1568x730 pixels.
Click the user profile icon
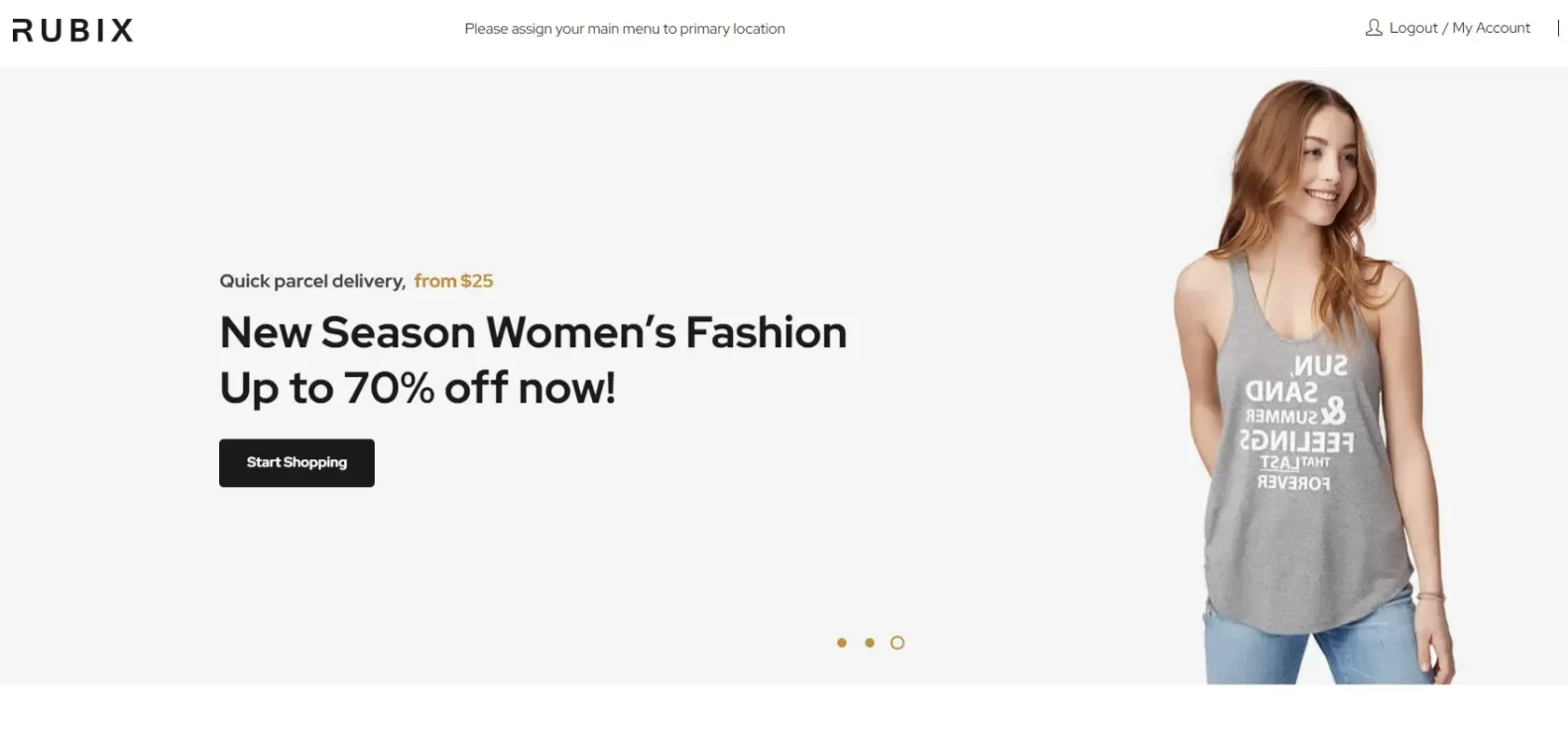[1374, 28]
